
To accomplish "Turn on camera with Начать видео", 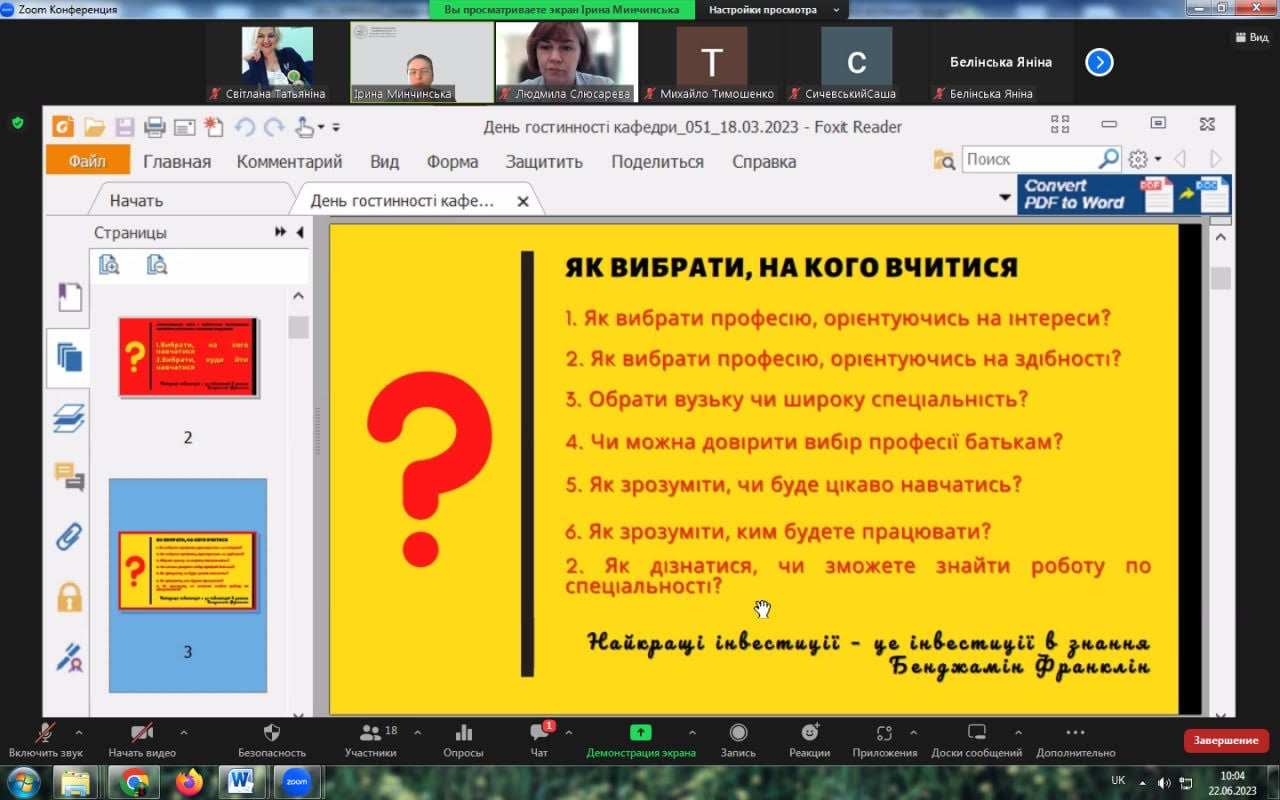I will pos(142,740).
